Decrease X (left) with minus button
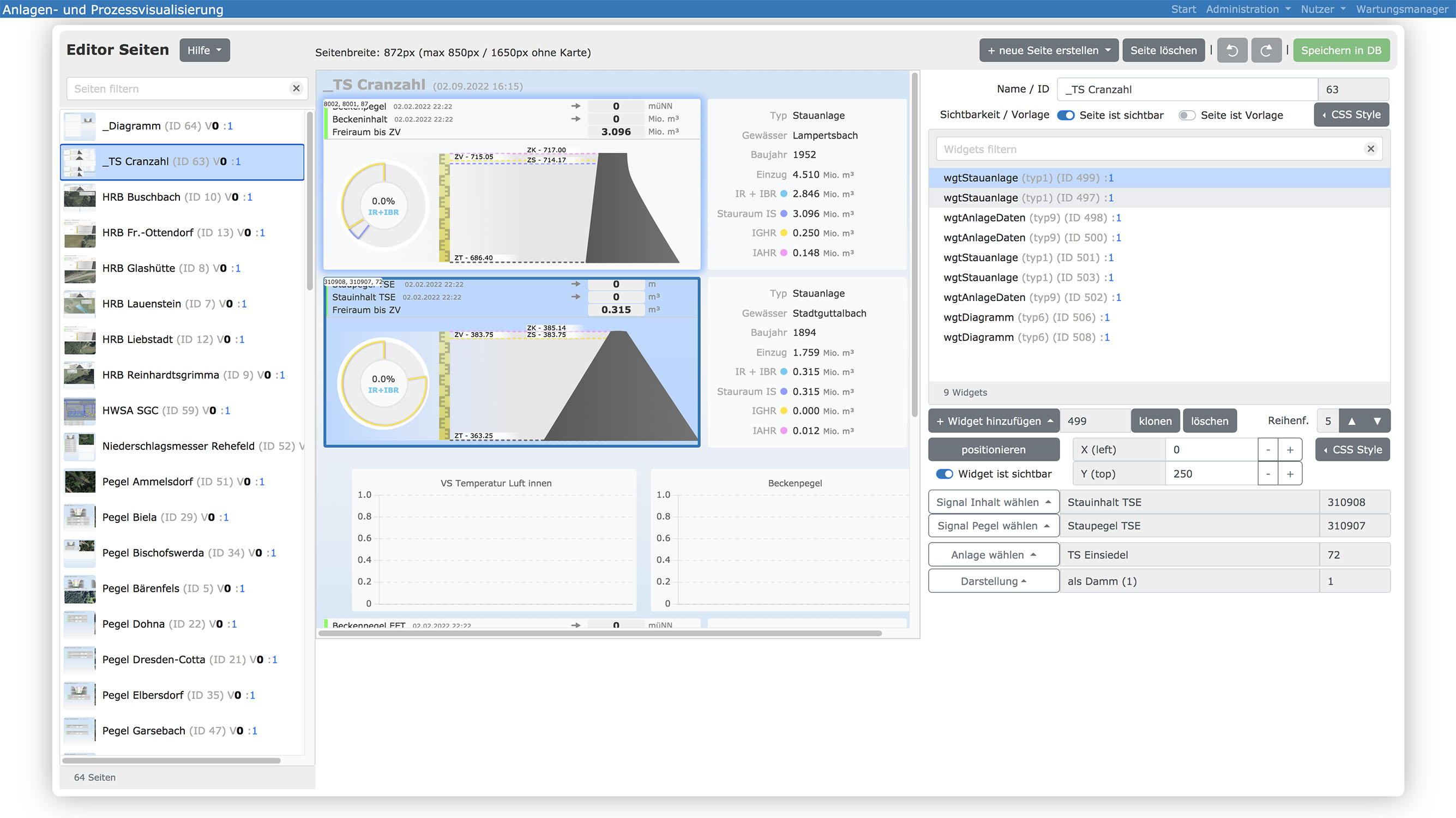 click(1268, 449)
